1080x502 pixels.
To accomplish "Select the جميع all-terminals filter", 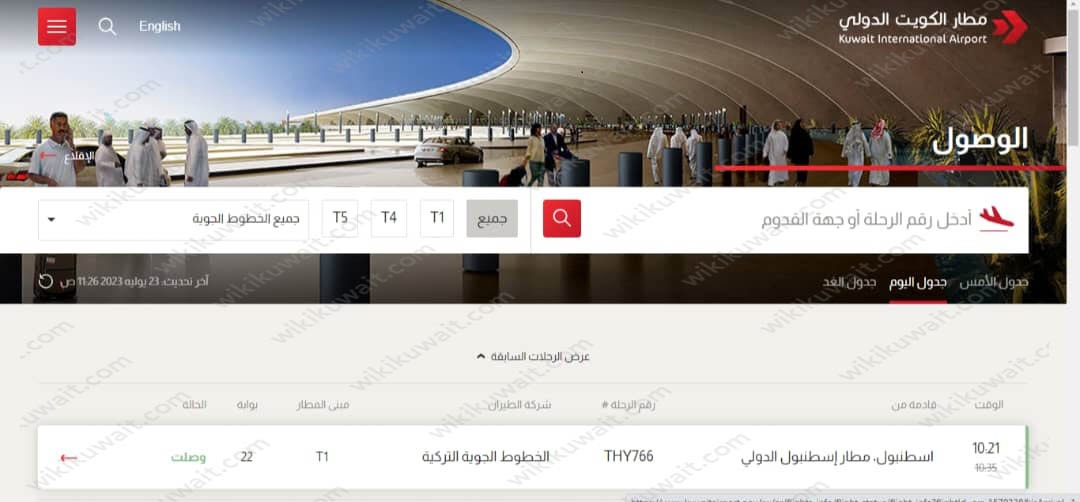I will coord(492,219).
